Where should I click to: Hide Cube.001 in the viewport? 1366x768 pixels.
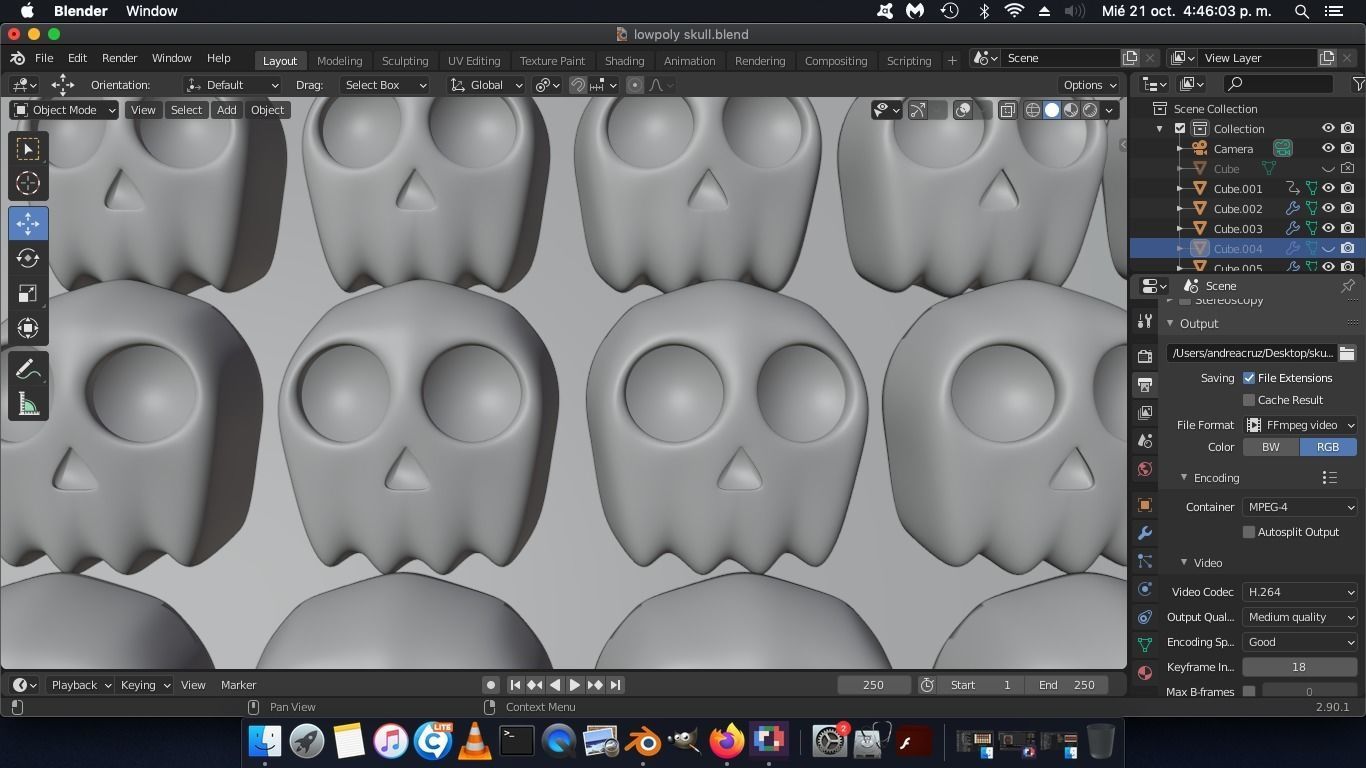1329,188
